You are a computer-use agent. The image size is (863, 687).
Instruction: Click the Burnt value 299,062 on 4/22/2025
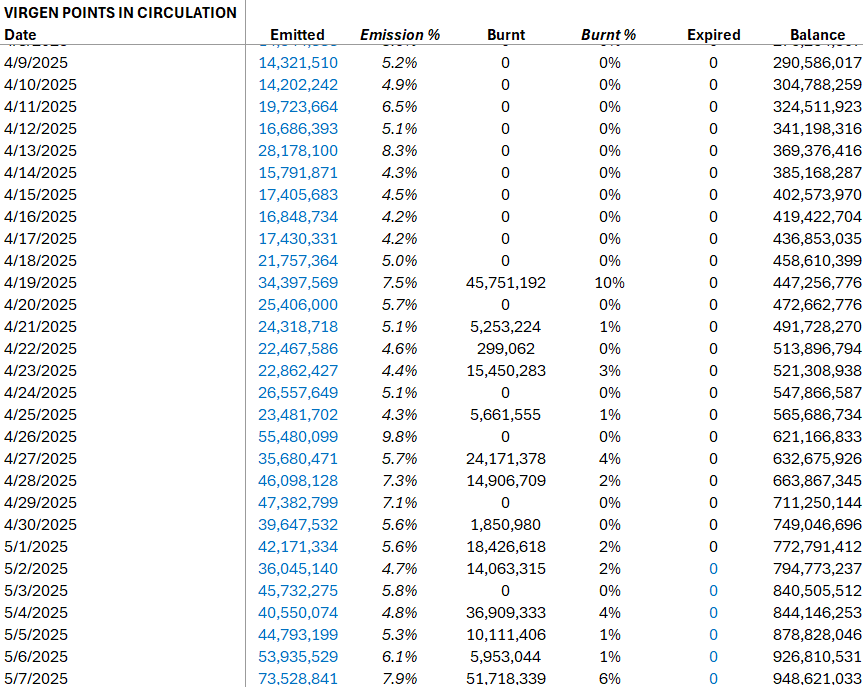[507, 348]
